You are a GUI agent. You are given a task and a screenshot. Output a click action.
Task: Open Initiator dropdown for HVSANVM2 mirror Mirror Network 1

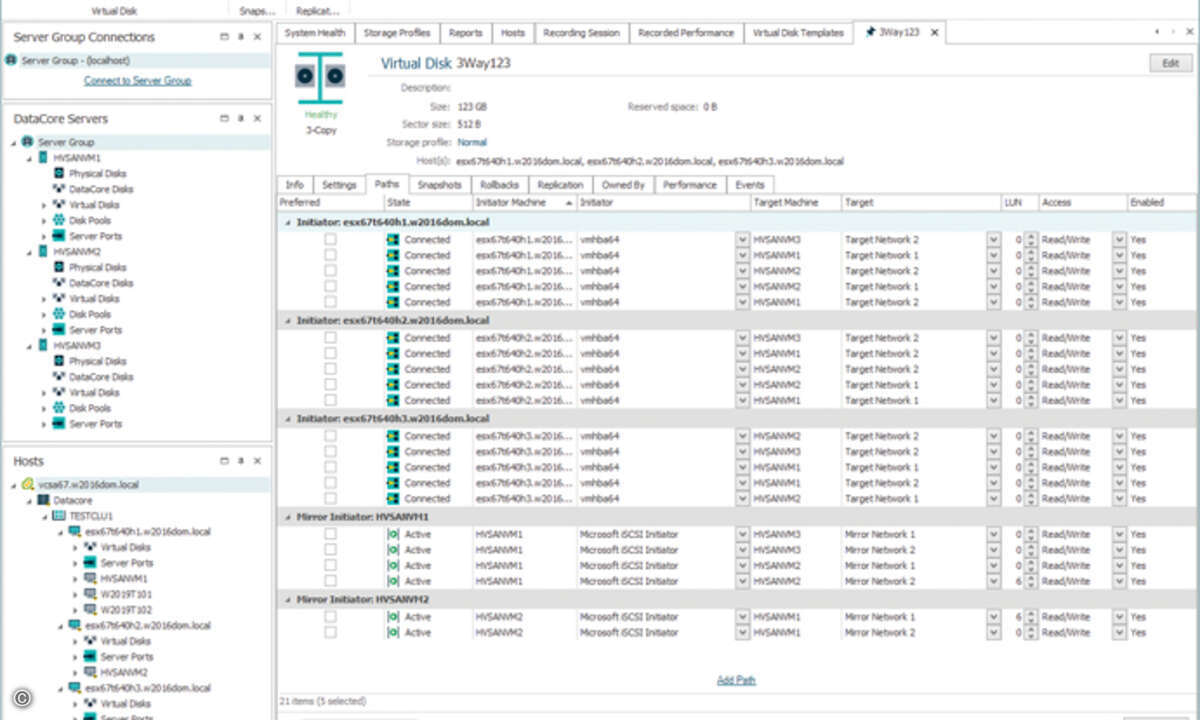pyautogui.click(x=742, y=617)
